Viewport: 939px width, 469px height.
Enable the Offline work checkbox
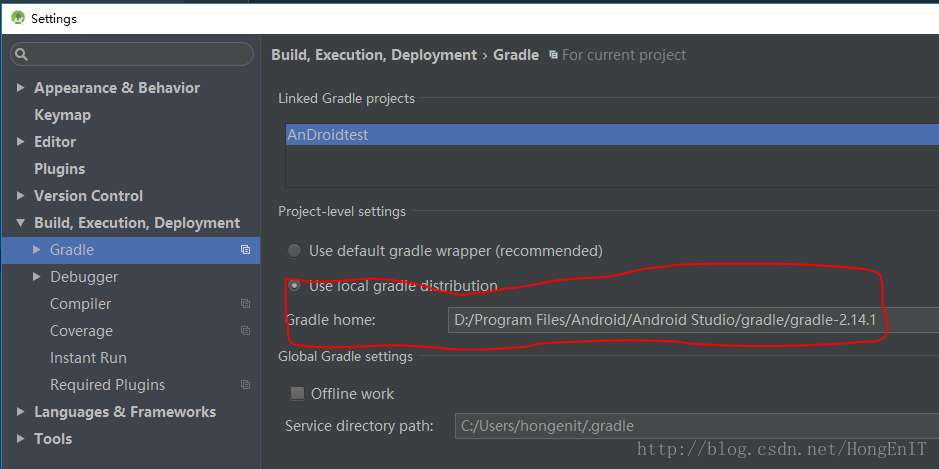click(x=297, y=394)
